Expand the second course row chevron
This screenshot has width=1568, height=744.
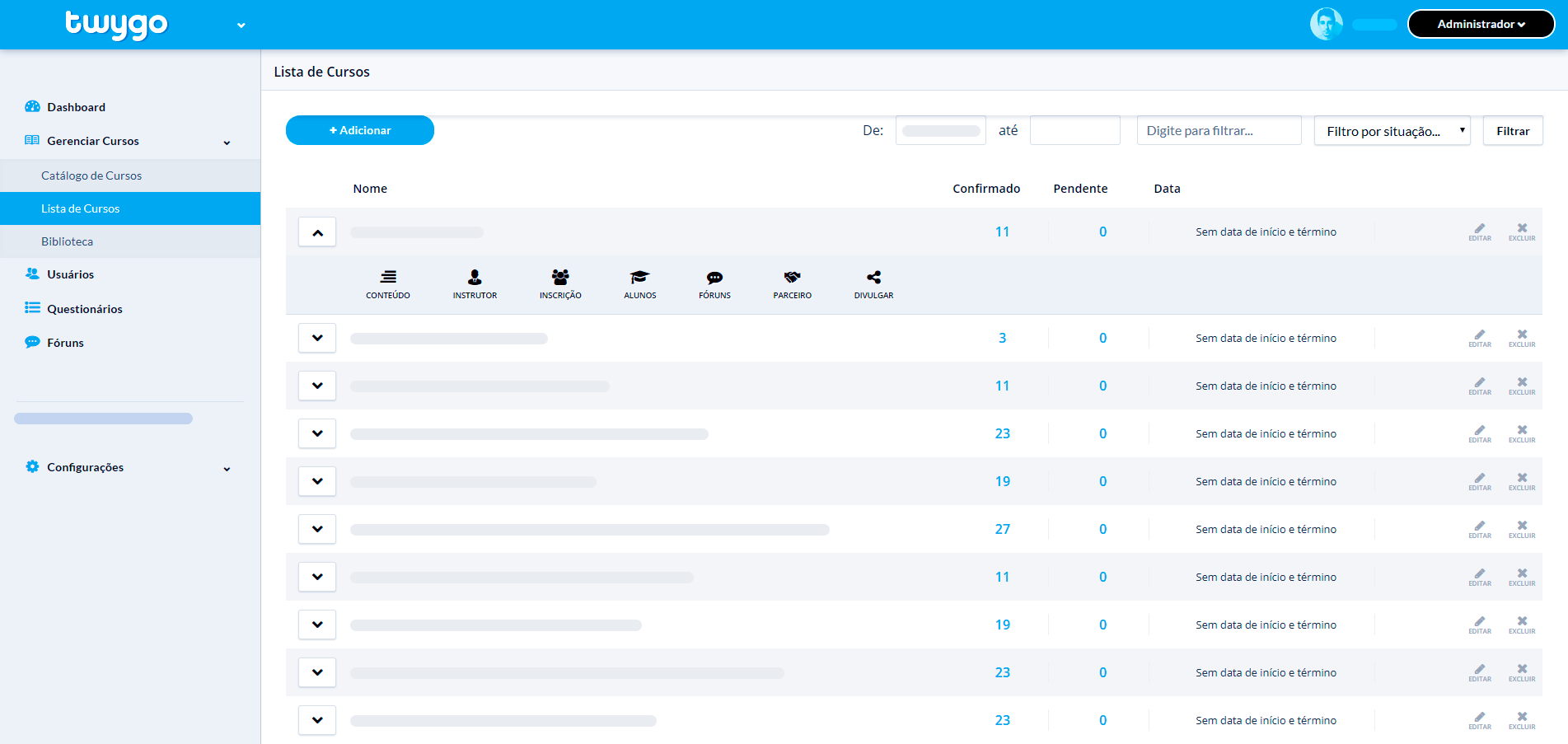pos(316,338)
